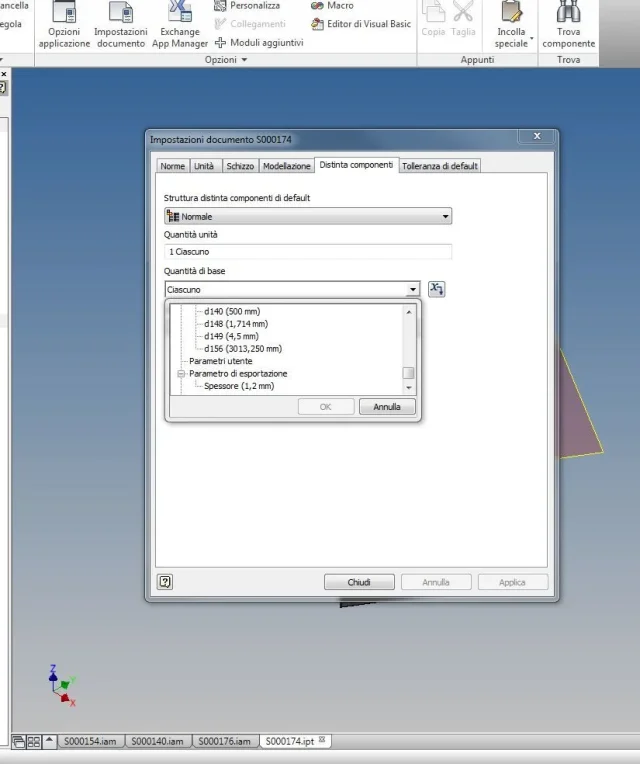Switch to the Unità tab
The height and width of the screenshot is (764, 640).
pyautogui.click(x=204, y=166)
